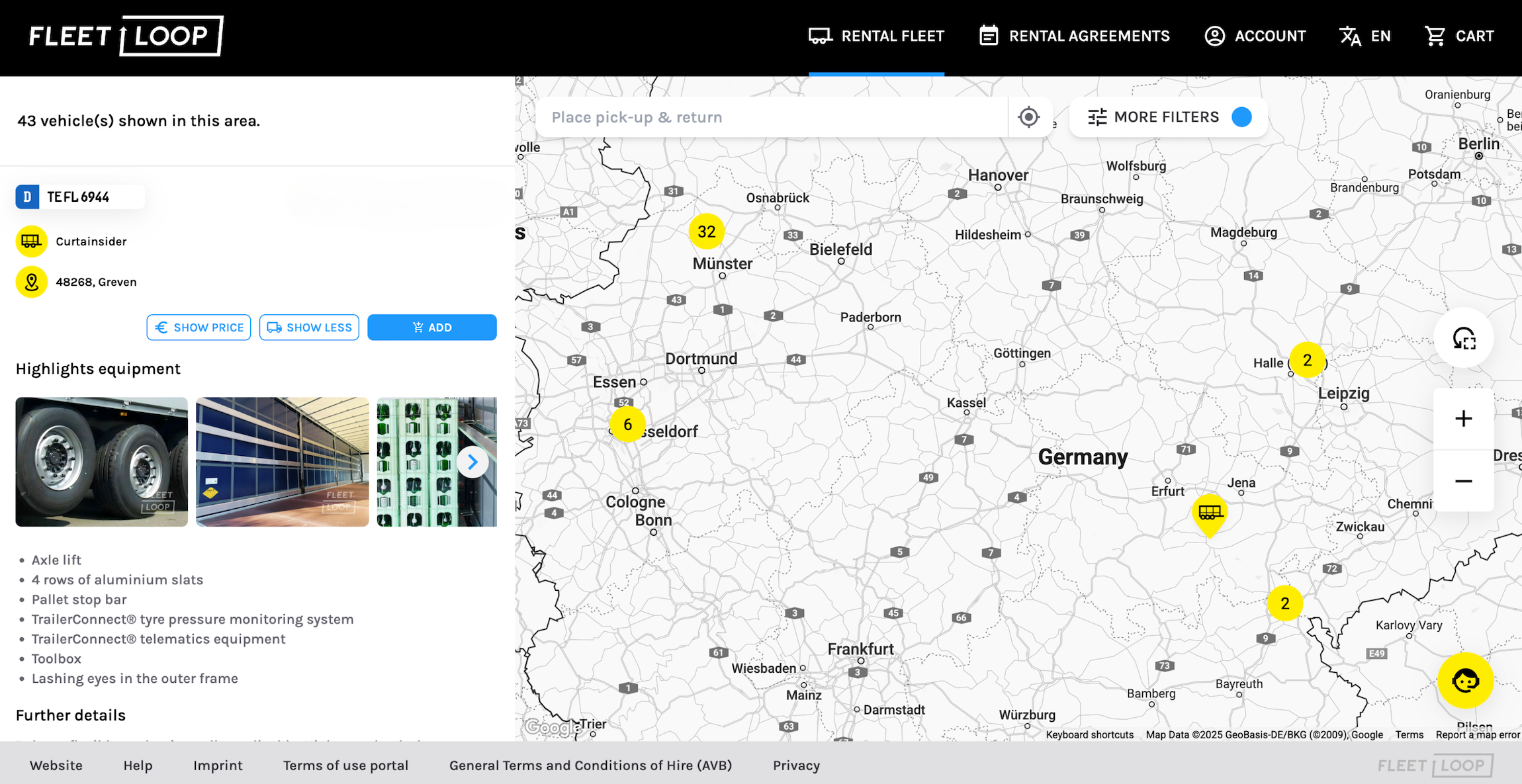
Task: Click the language selector EN toggle
Action: [x=1364, y=36]
